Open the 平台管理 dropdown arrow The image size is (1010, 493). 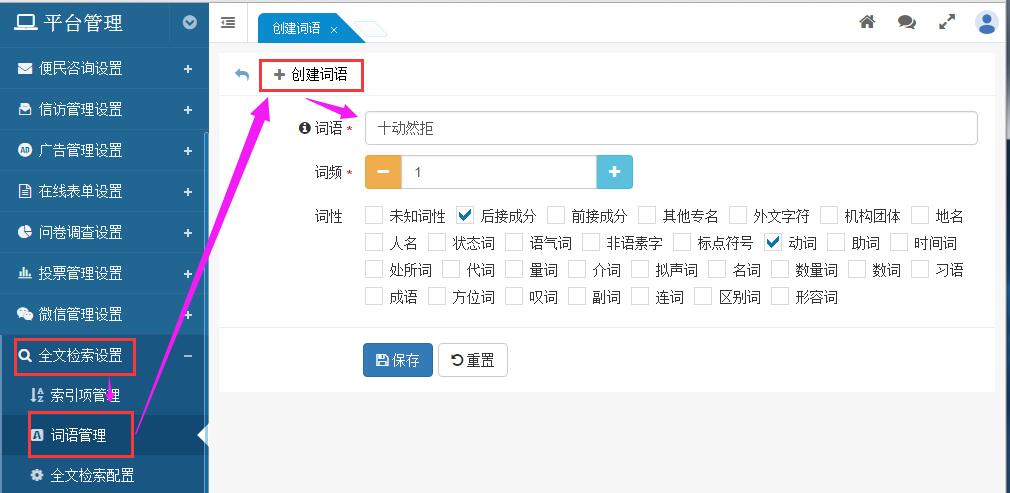point(190,22)
